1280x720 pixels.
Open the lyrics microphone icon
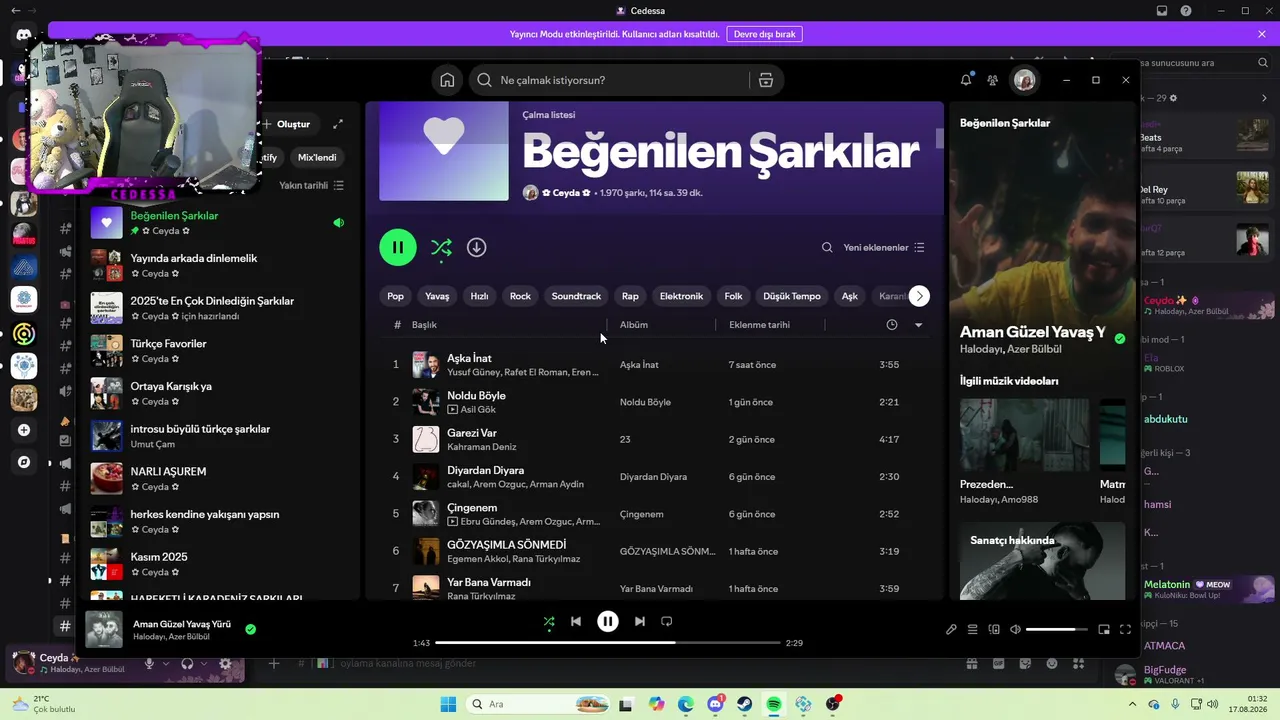(x=951, y=629)
